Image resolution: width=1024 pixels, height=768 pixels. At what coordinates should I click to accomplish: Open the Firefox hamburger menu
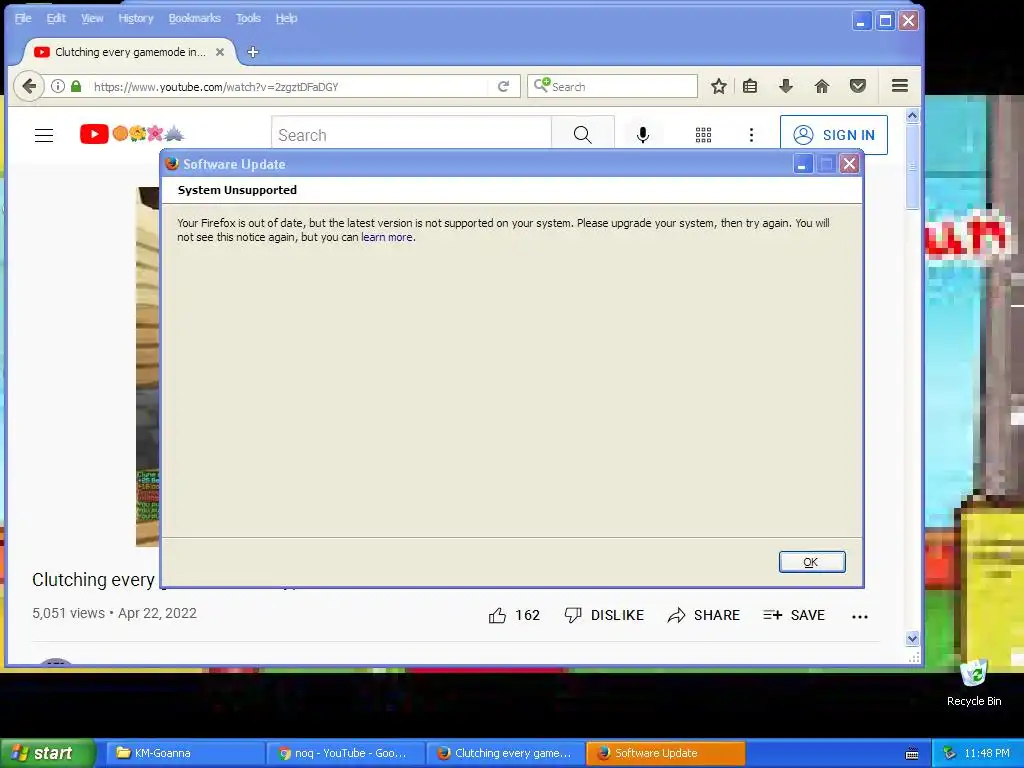pyautogui.click(x=900, y=86)
